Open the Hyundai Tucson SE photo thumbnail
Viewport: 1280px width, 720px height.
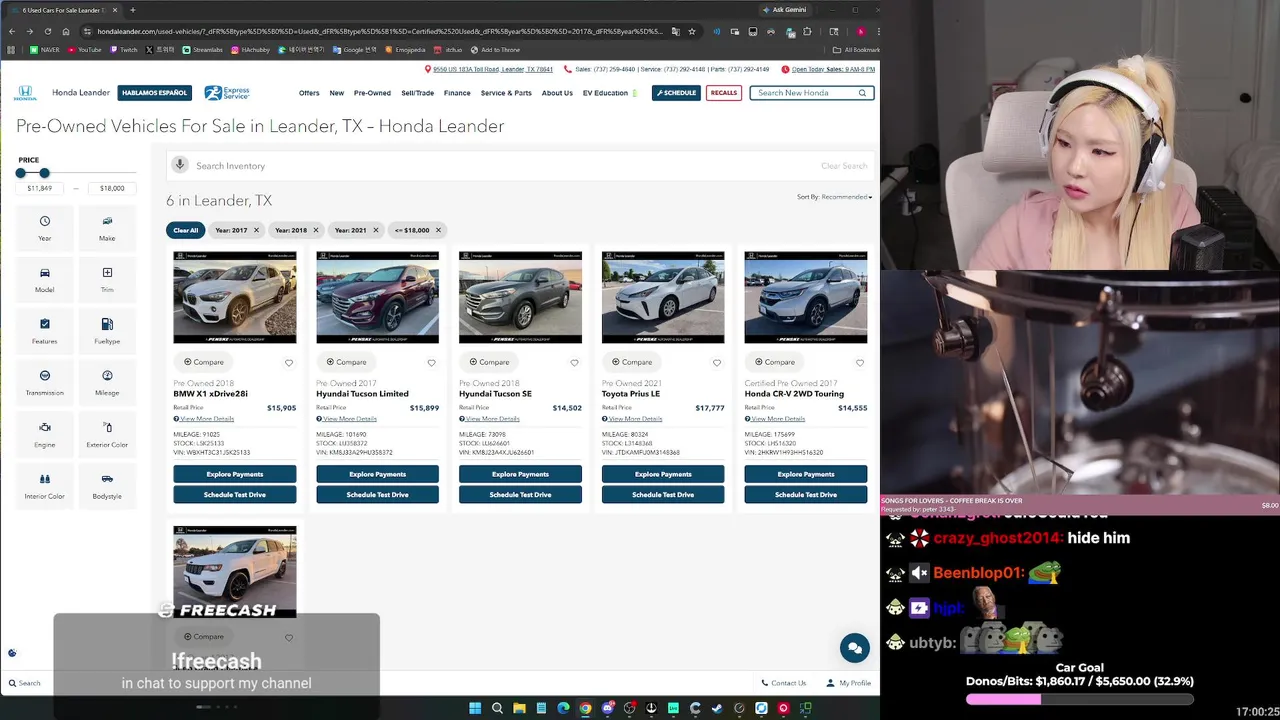[x=520, y=298]
